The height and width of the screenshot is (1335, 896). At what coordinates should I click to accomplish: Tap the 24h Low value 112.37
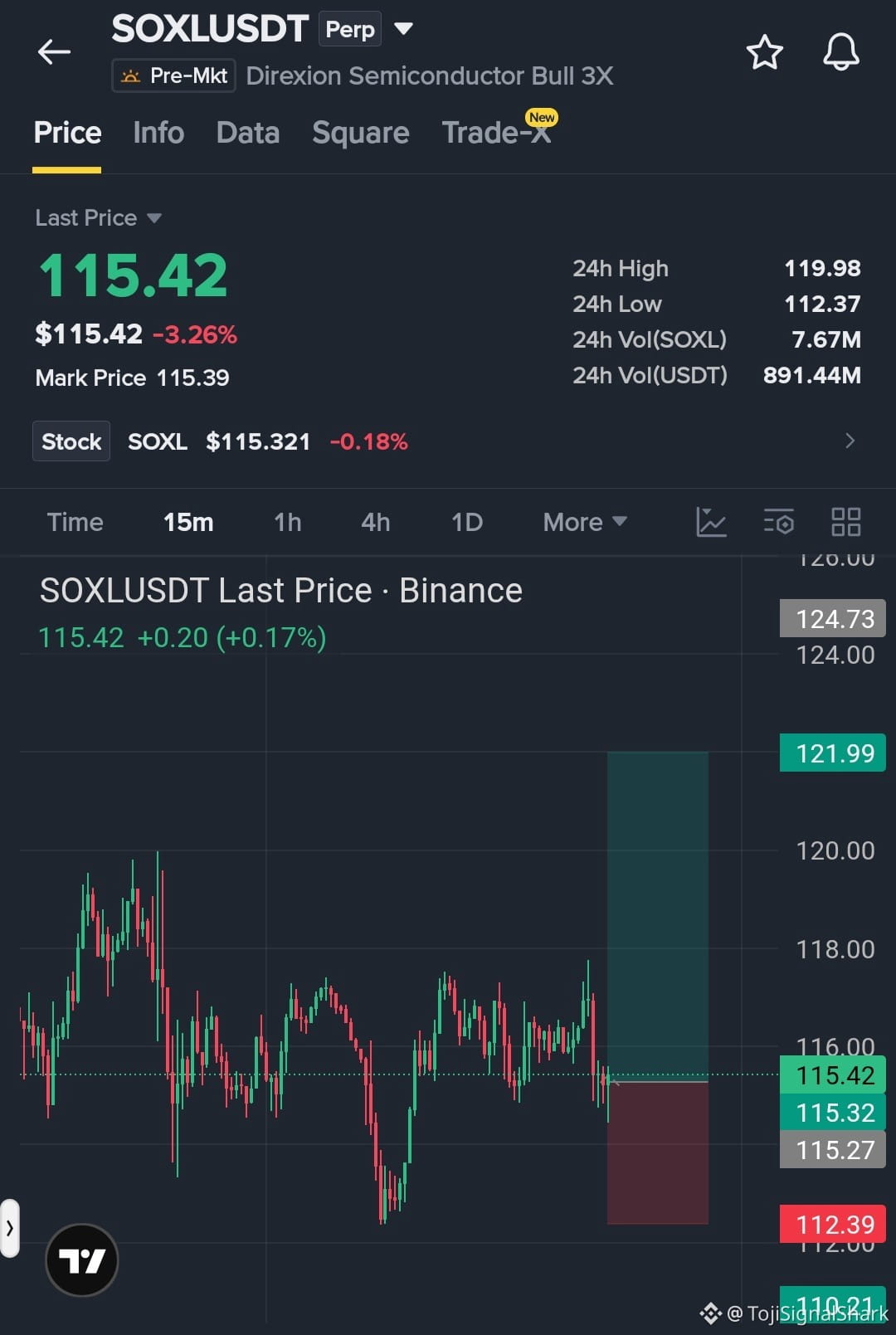coord(822,304)
